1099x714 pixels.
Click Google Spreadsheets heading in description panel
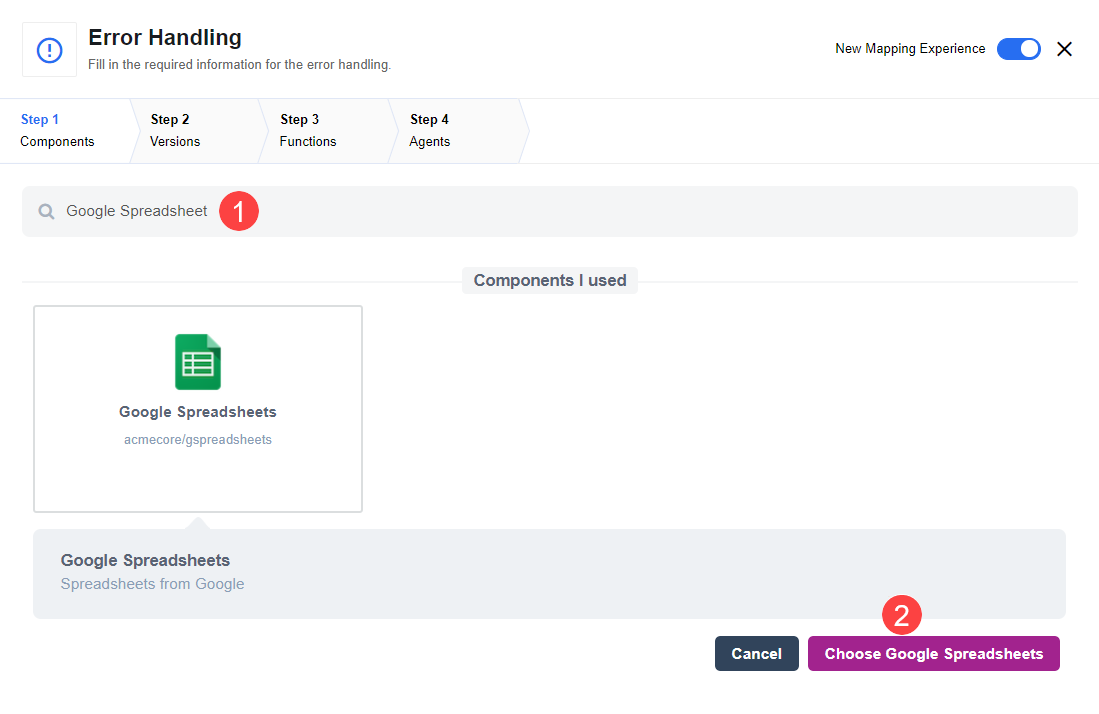[x=145, y=560]
